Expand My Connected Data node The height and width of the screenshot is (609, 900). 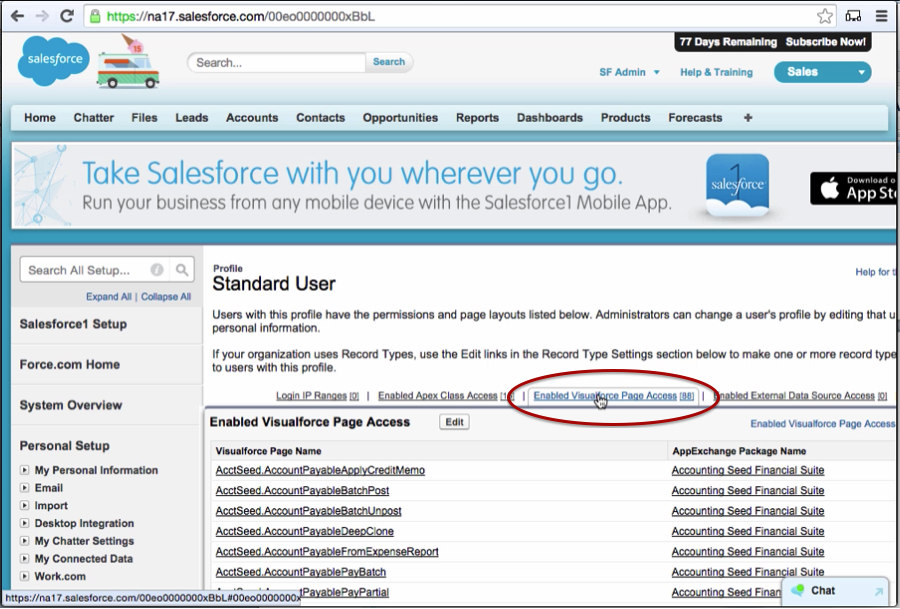[24, 558]
